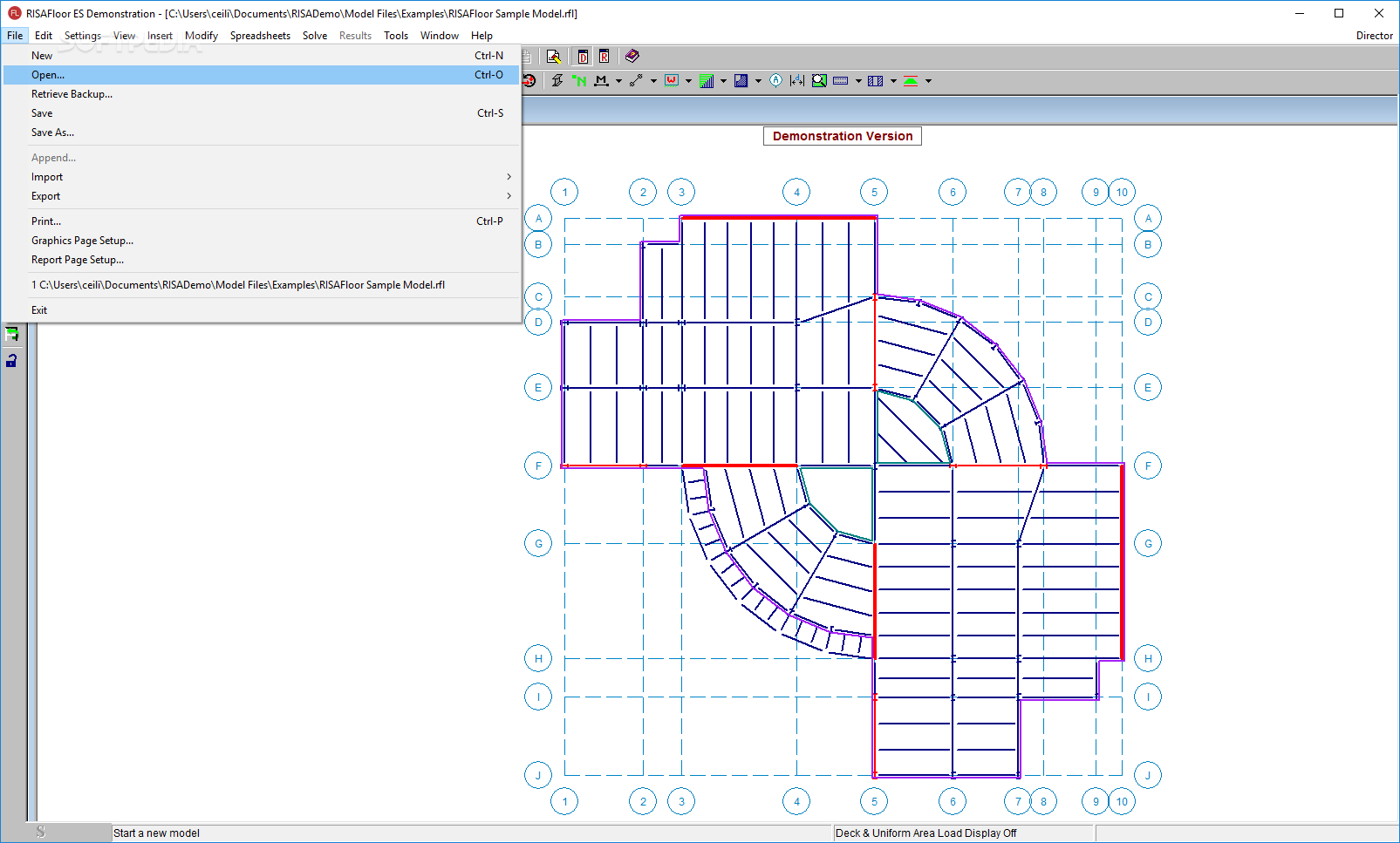This screenshot has width=1400, height=843.
Task: Click the page with pencil toolbar icon
Action: pyautogui.click(x=553, y=57)
